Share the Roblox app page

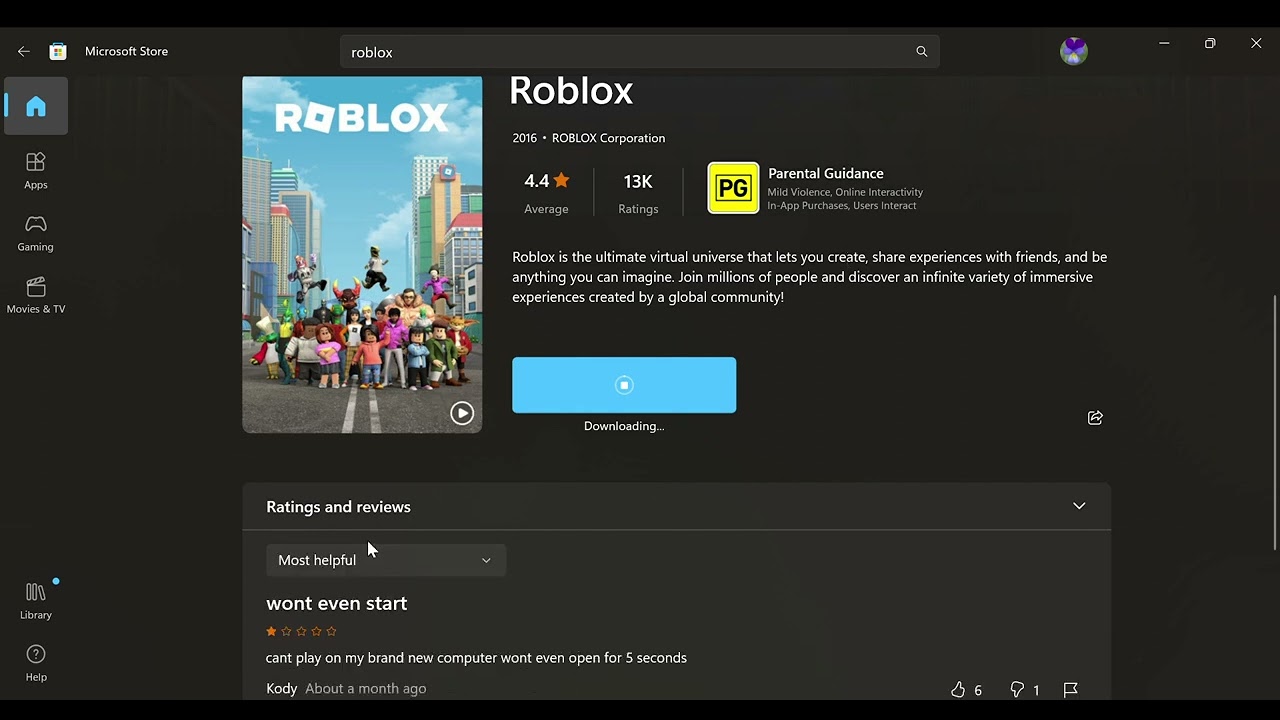point(1095,418)
